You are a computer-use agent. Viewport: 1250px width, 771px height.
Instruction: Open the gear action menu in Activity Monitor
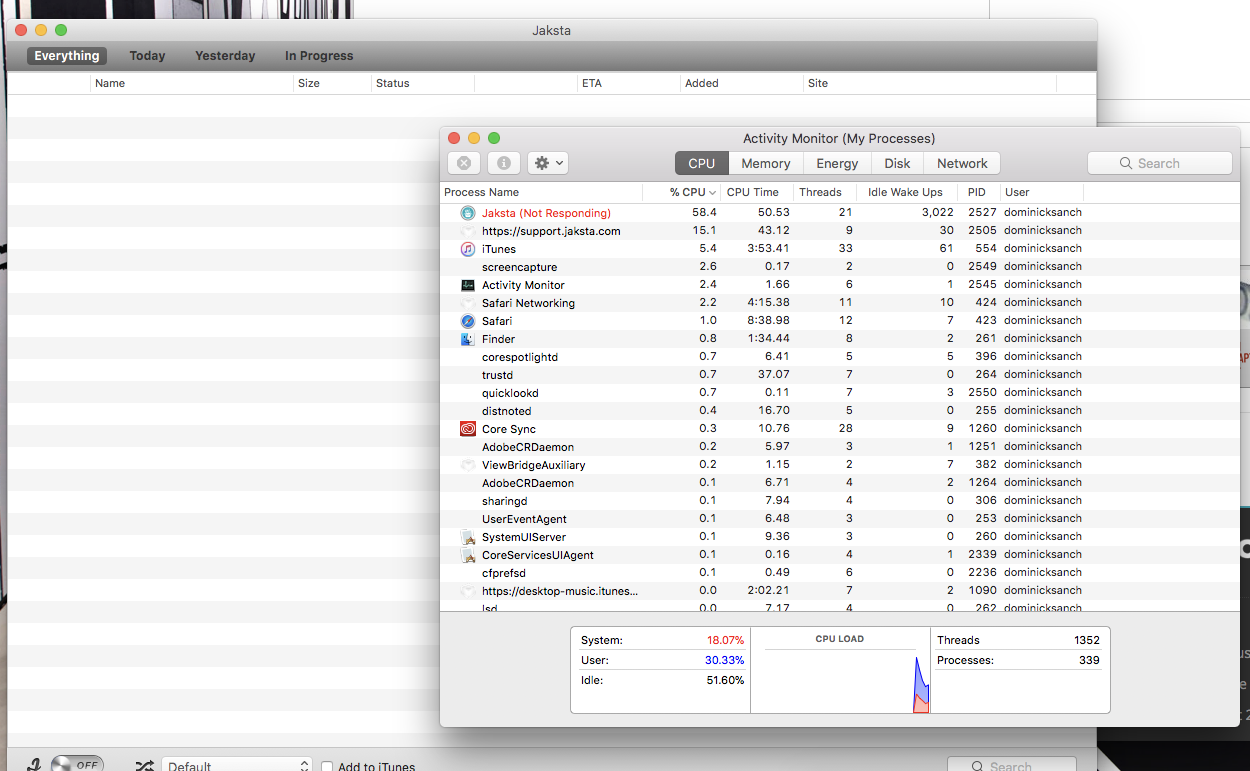[x=548, y=163]
